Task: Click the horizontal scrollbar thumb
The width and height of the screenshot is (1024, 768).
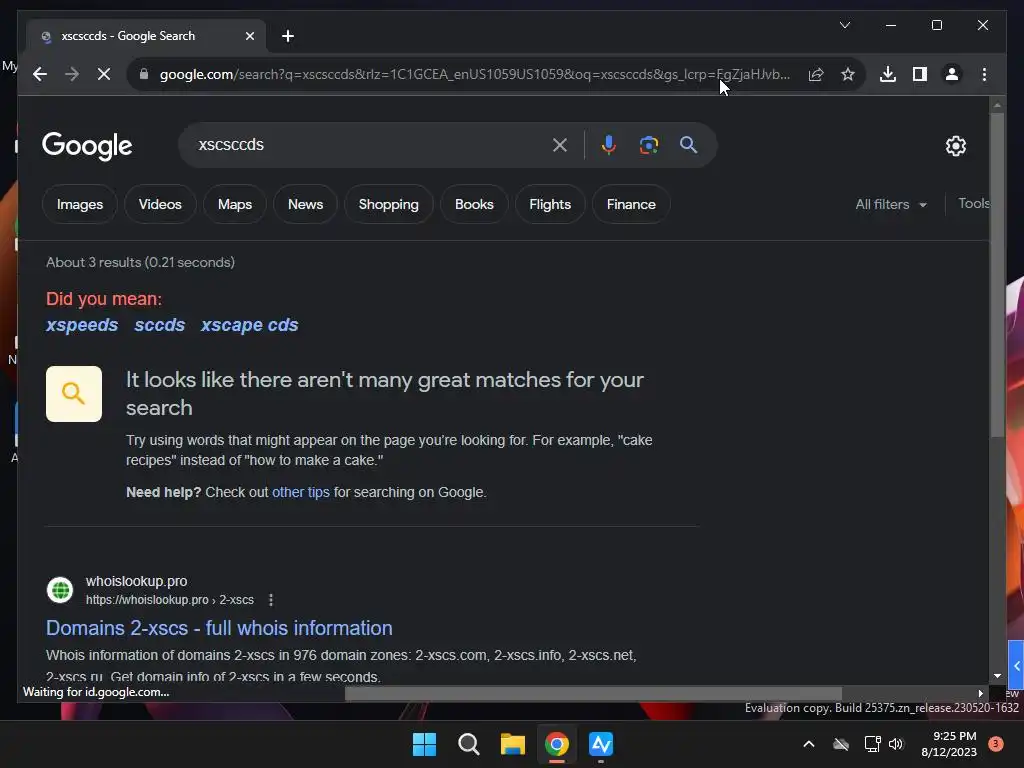Action: (x=593, y=694)
